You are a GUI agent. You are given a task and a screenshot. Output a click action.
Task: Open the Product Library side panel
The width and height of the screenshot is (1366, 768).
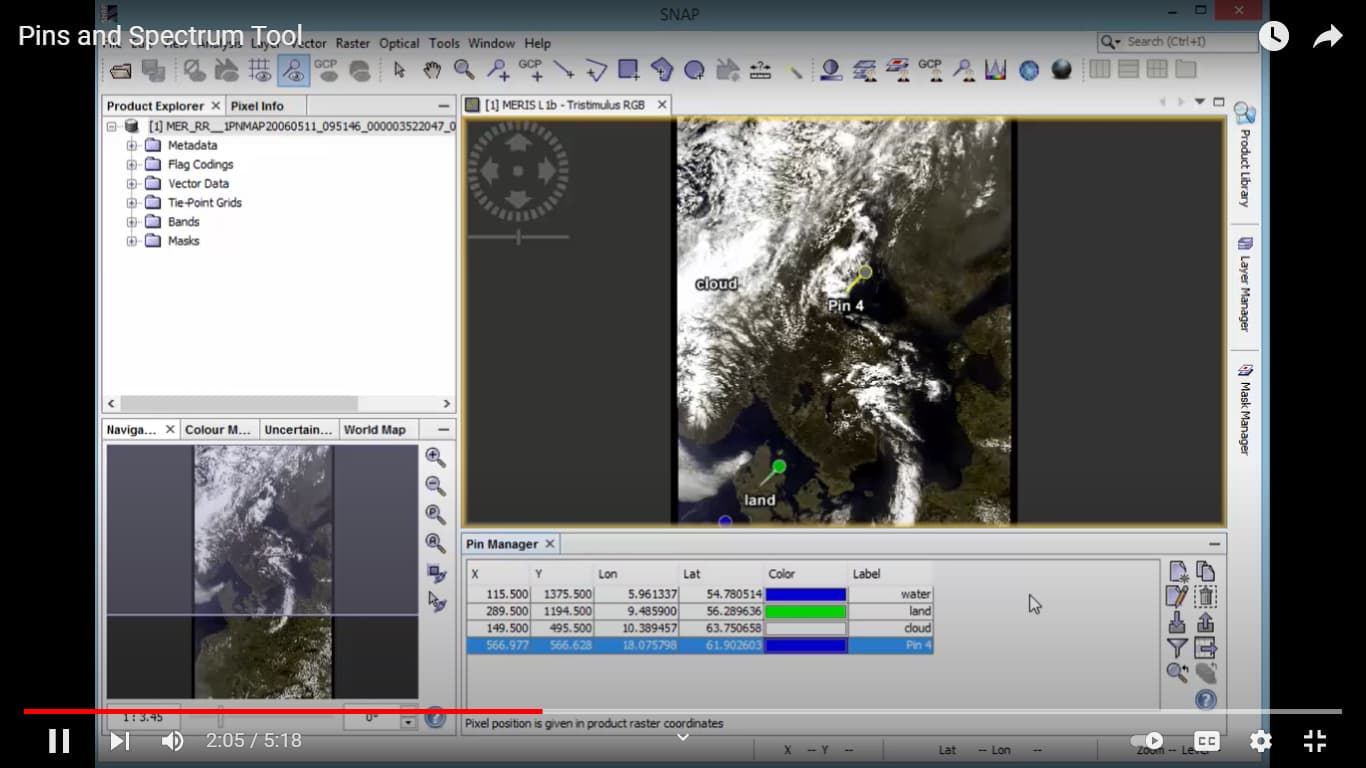pos(1244,155)
